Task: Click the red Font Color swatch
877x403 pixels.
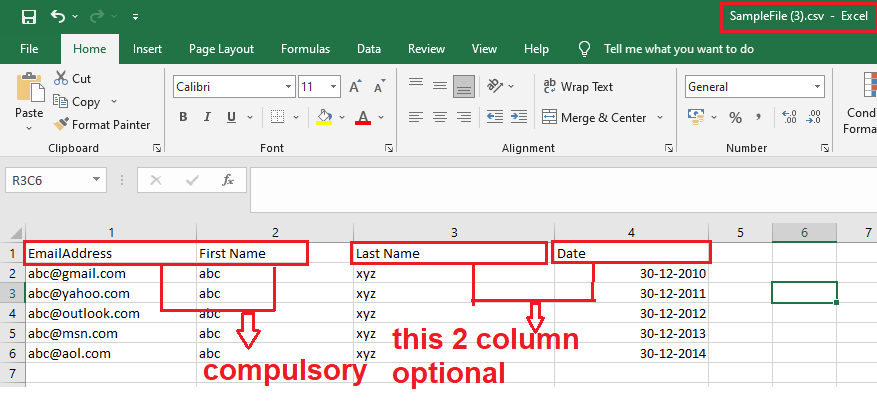Action: click(x=363, y=117)
